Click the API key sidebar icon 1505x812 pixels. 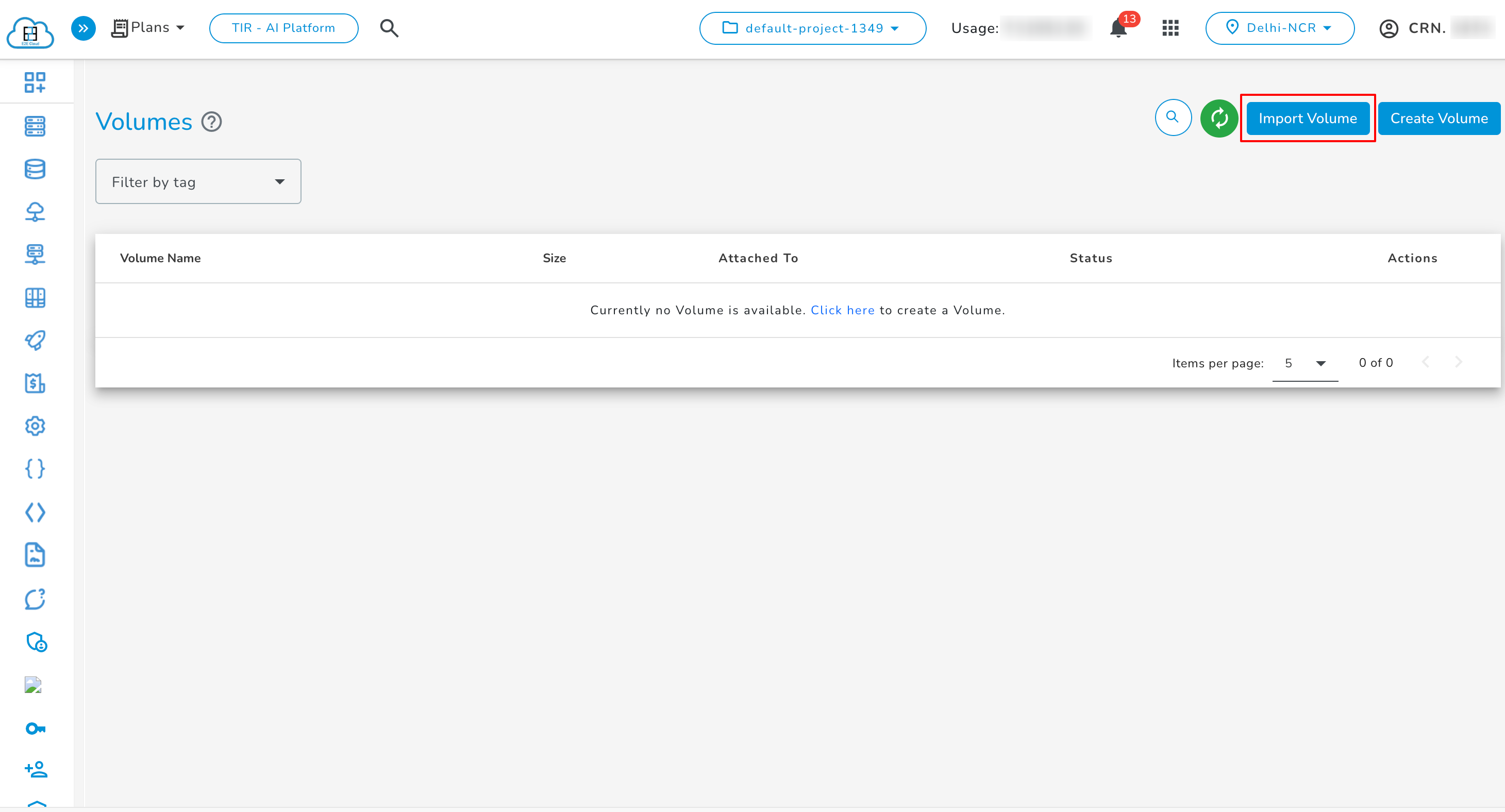[x=35, y=728]
